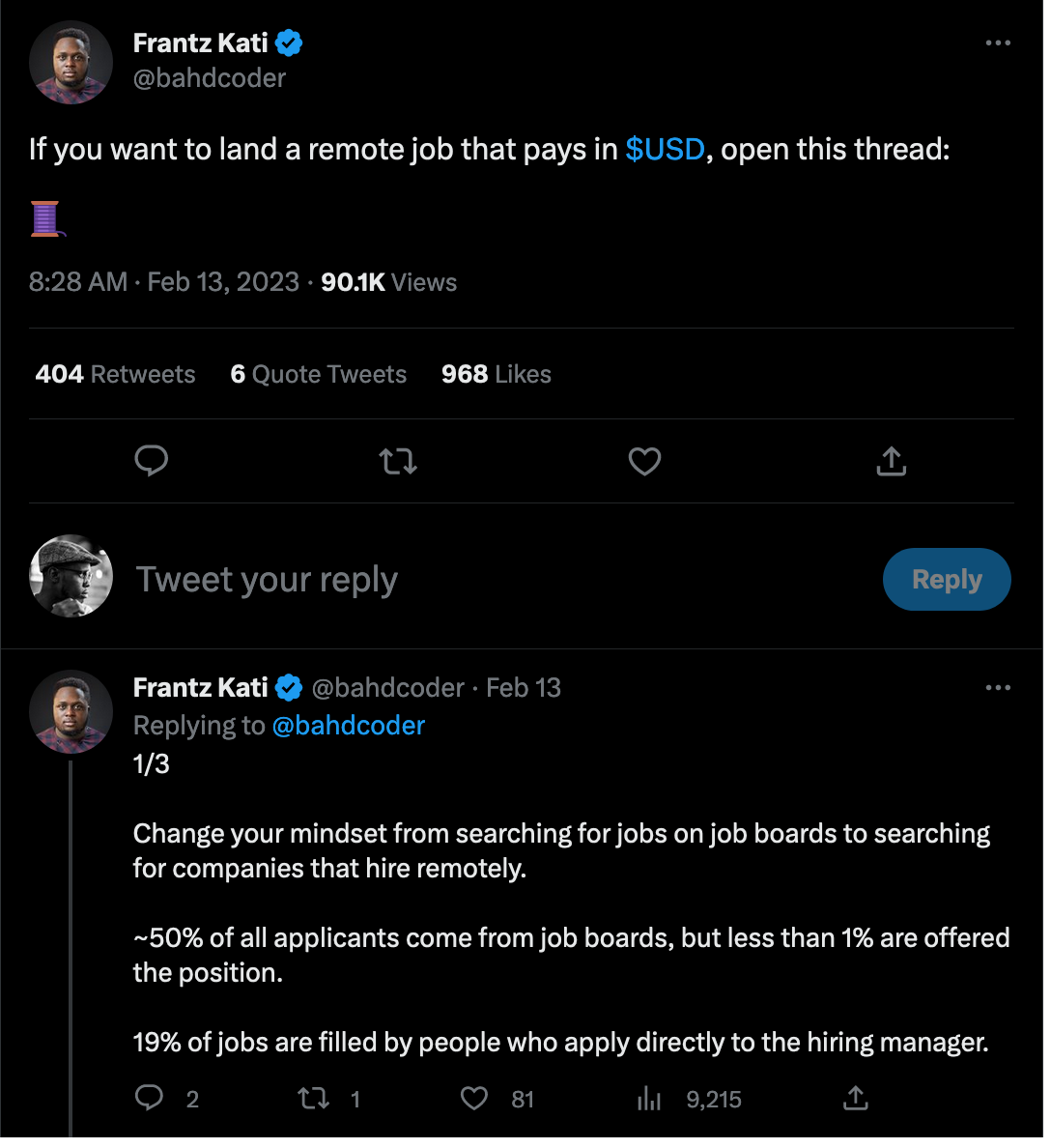Viewport: 1051px width, 1148px height.
Task: Click your profile avatar beside reply box
Action: 71,576
